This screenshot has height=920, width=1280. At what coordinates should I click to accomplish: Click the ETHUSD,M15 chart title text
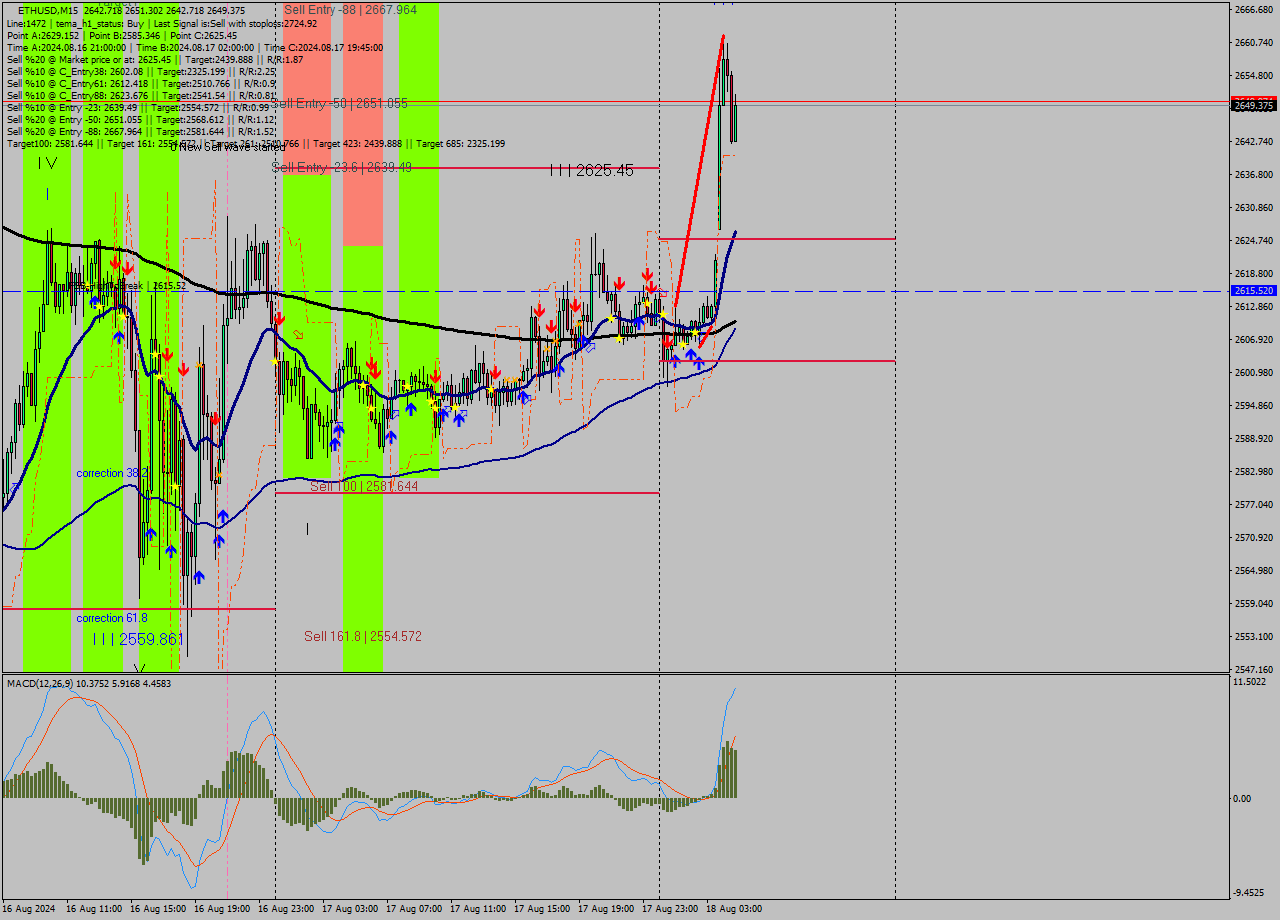(49, 11)
